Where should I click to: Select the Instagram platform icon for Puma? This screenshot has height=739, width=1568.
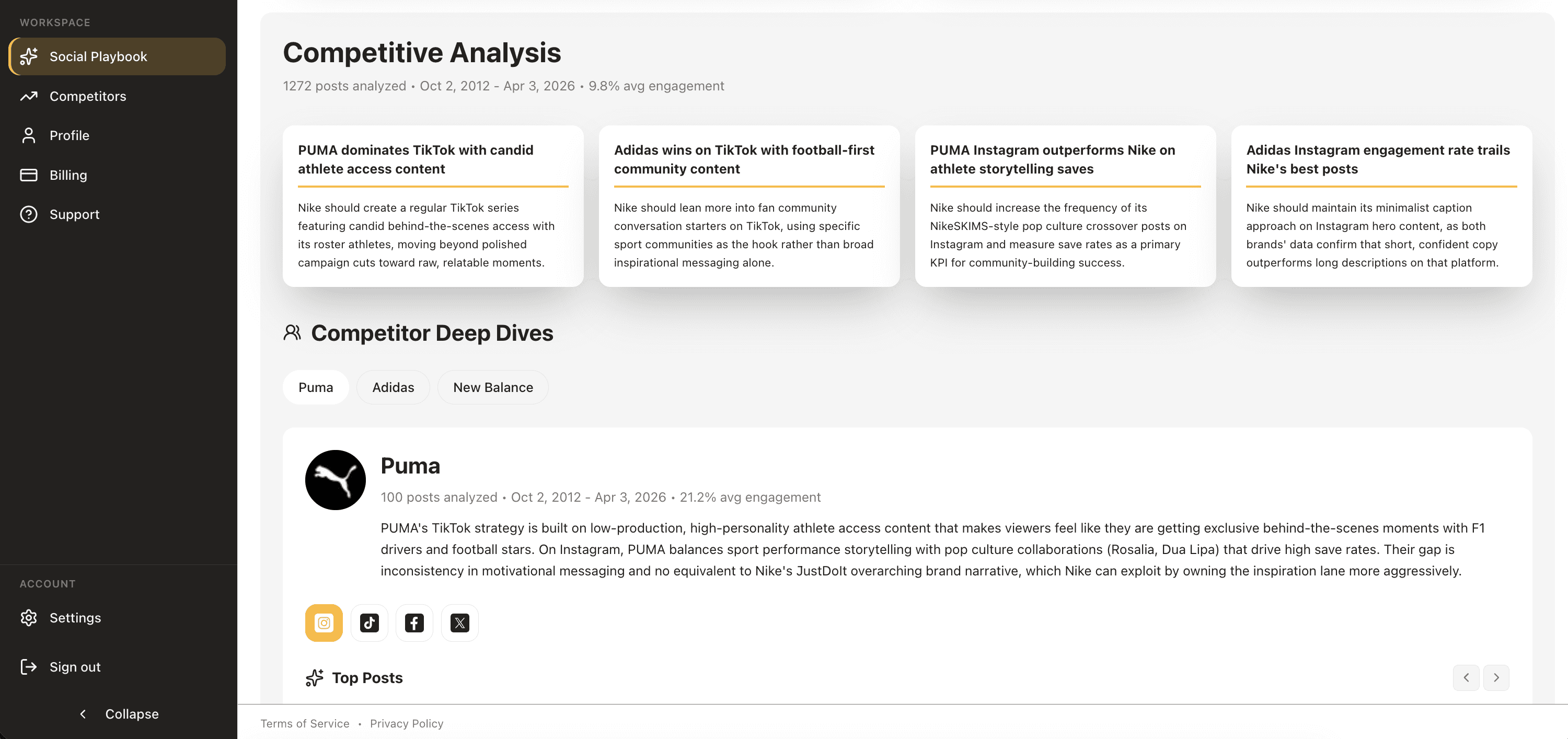pyautogui.click(x=323, y=622)
